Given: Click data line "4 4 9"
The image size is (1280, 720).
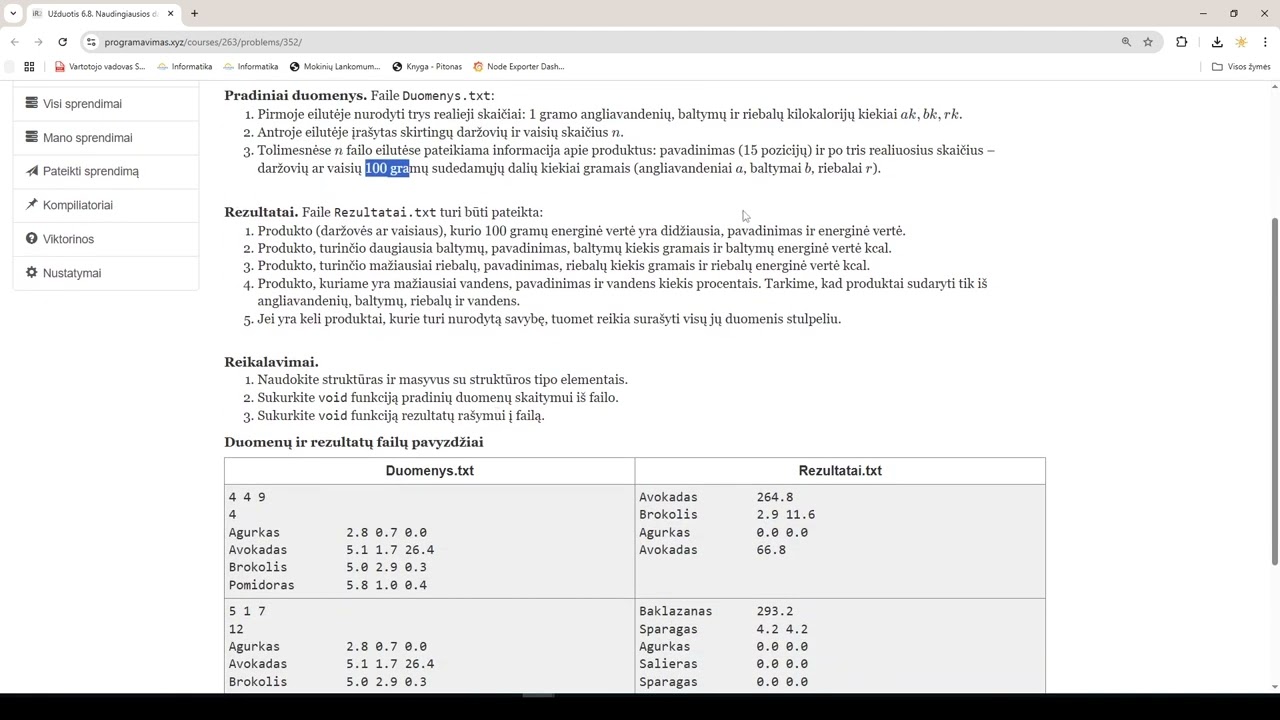Looking at the screenshot, I should [247, 497].
